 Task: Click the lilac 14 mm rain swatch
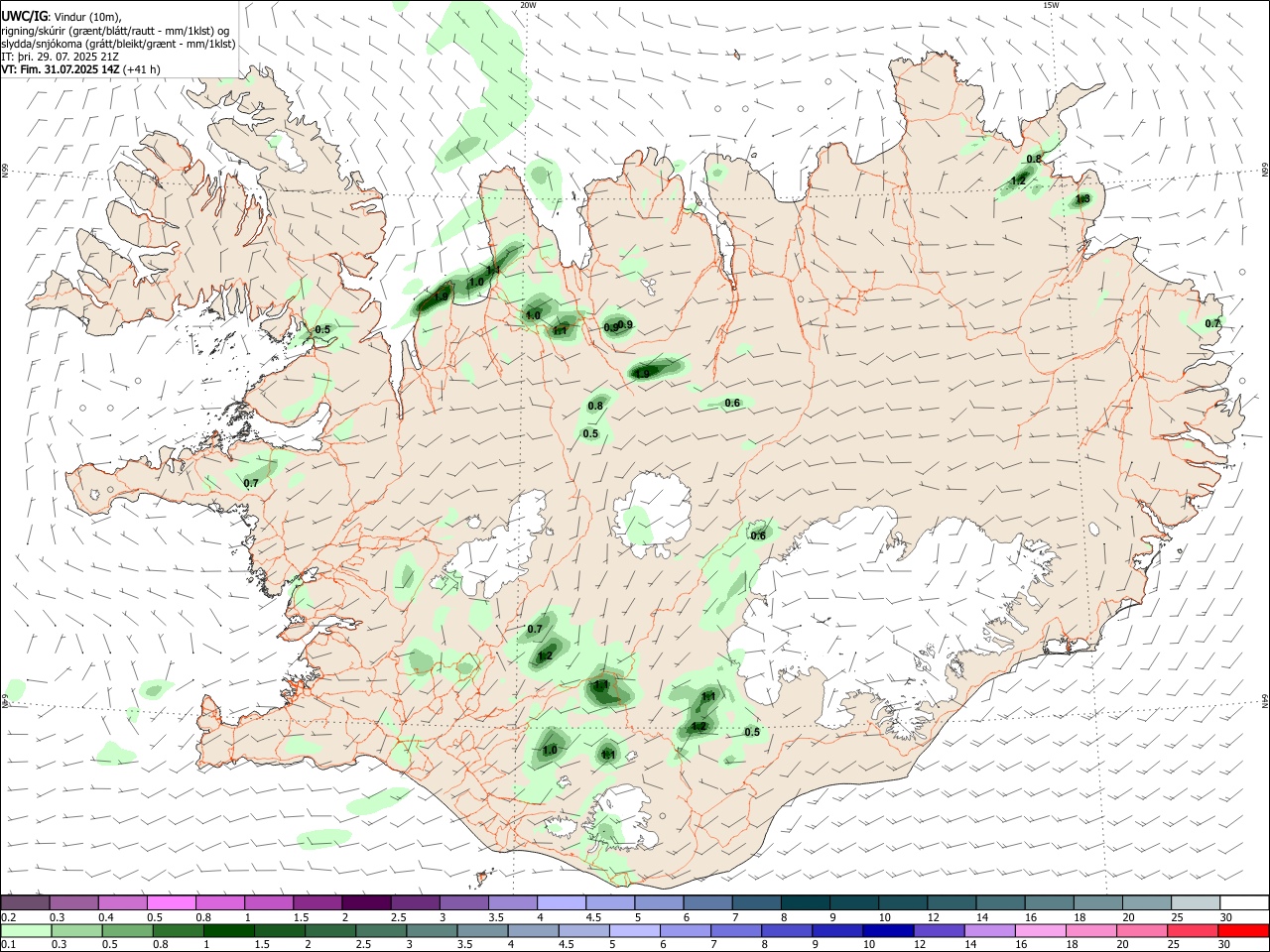pos(989,931)
